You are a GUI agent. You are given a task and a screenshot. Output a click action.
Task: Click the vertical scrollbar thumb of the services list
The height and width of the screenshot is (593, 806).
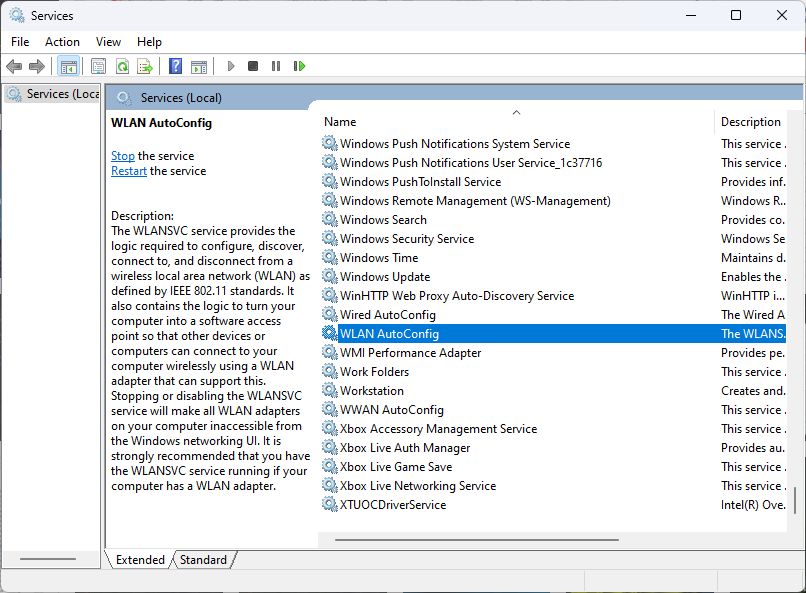[x=795, y=501]
